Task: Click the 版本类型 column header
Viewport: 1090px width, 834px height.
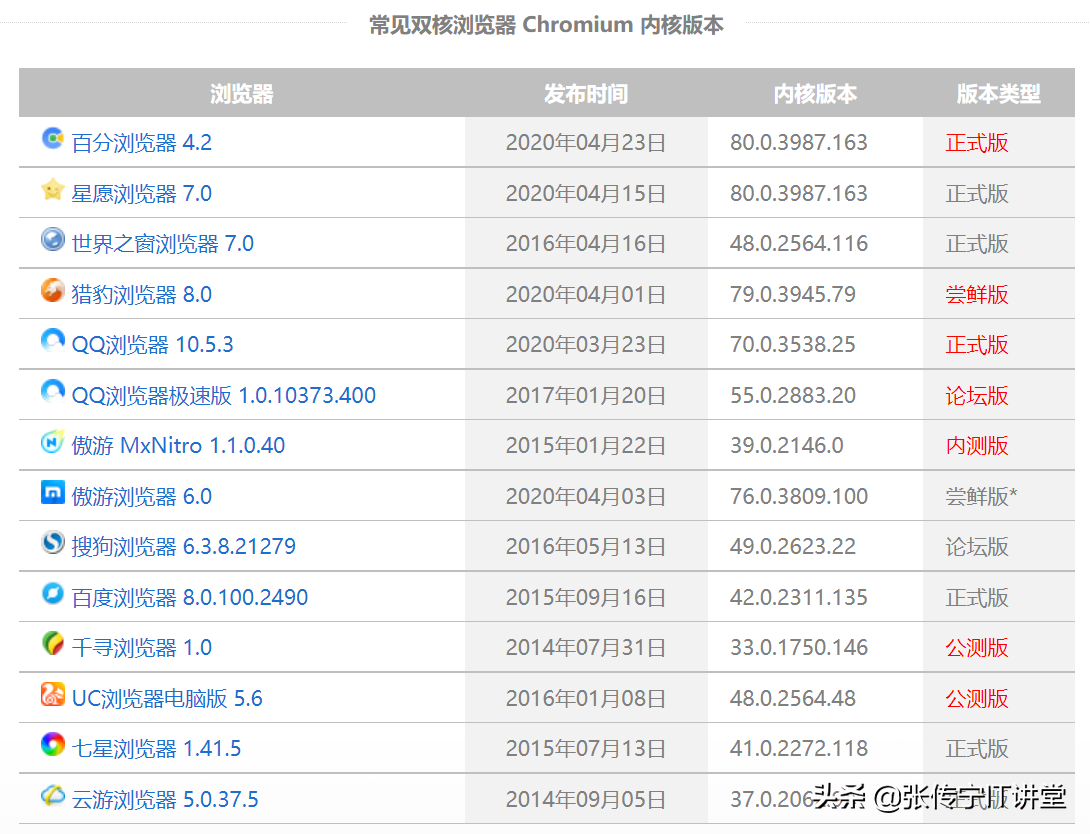Action: click(999, 93)
